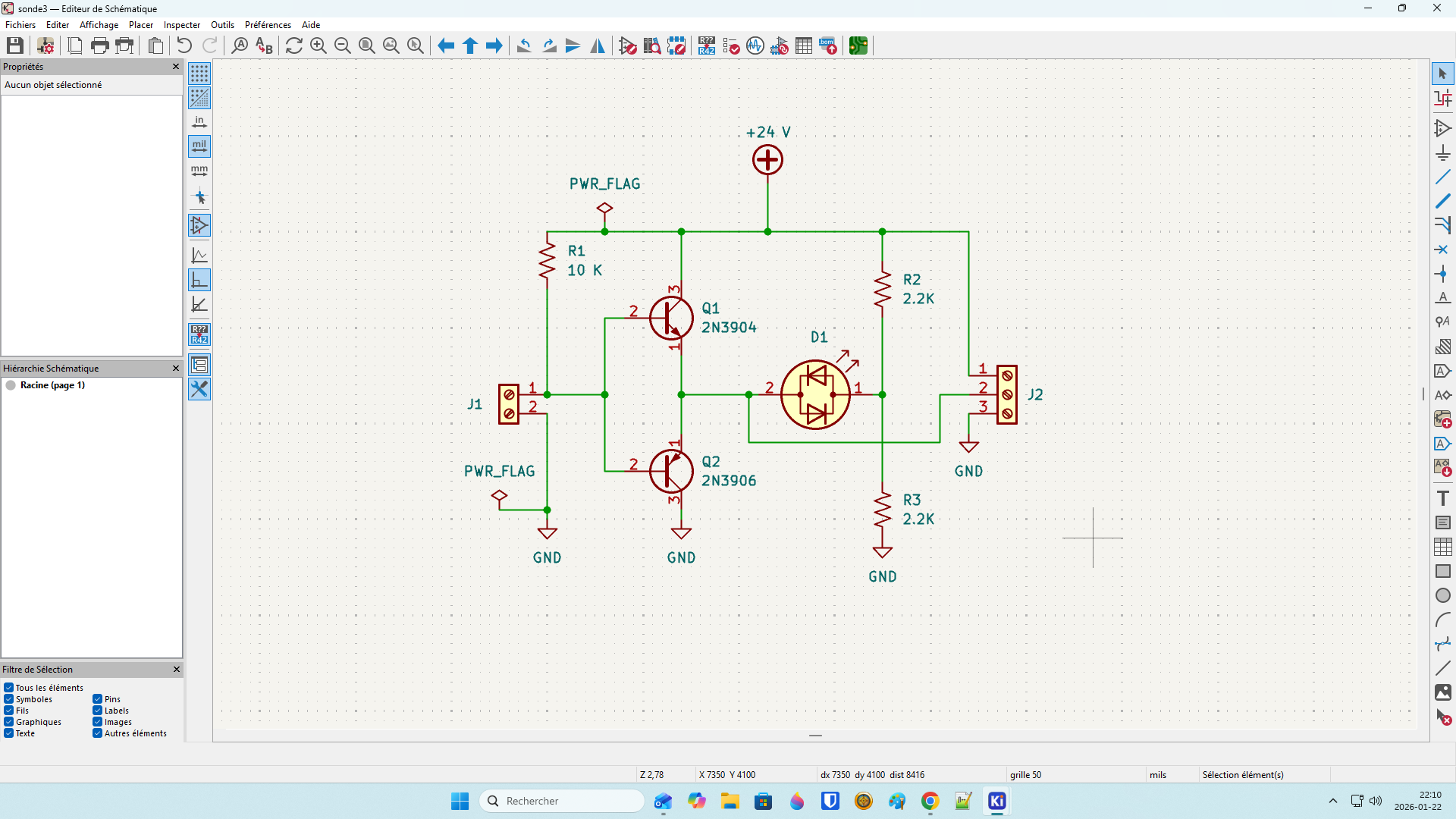Click the Undo arrow icon
1456x819 pixels.
pyautogui.click(x=184, y=45)
